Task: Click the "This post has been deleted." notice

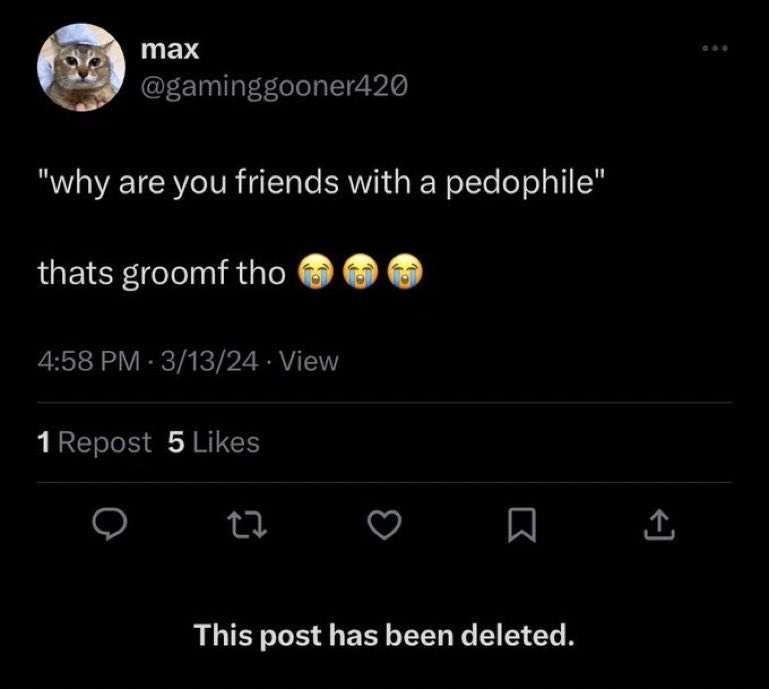Action: pyautogui.click(x=384, y=636)
